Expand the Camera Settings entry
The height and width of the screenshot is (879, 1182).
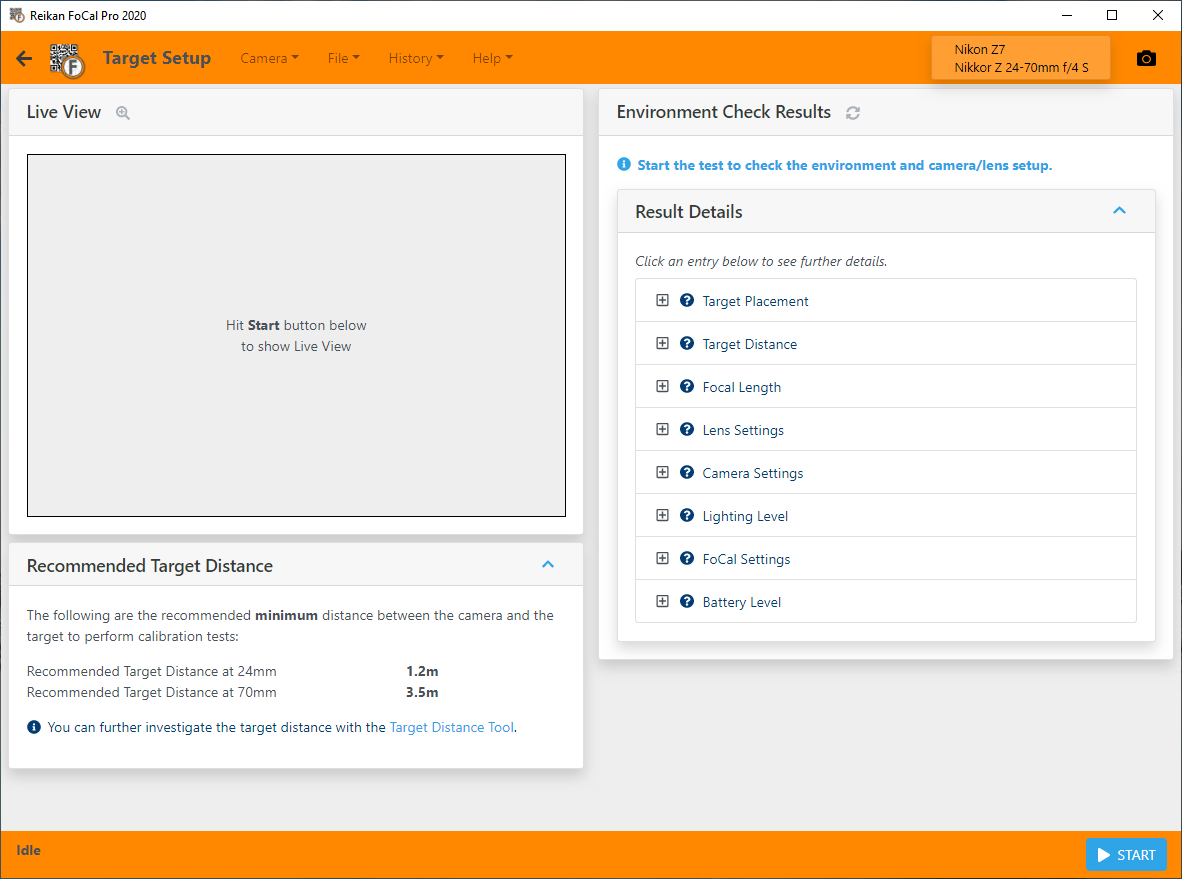point(663,472)
